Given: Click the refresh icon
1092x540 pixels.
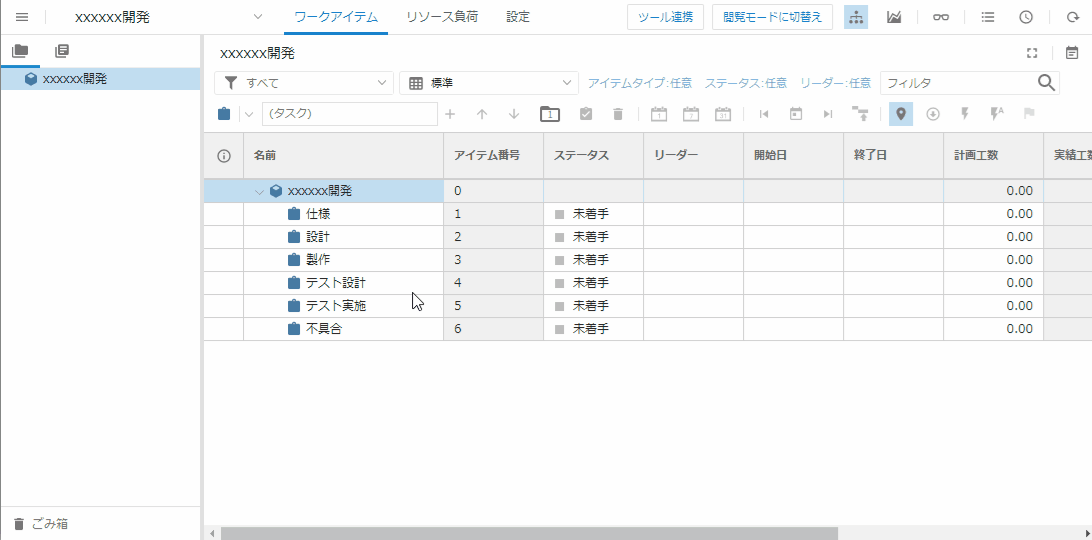Looking at the screenshot, I should point(1072,17).
